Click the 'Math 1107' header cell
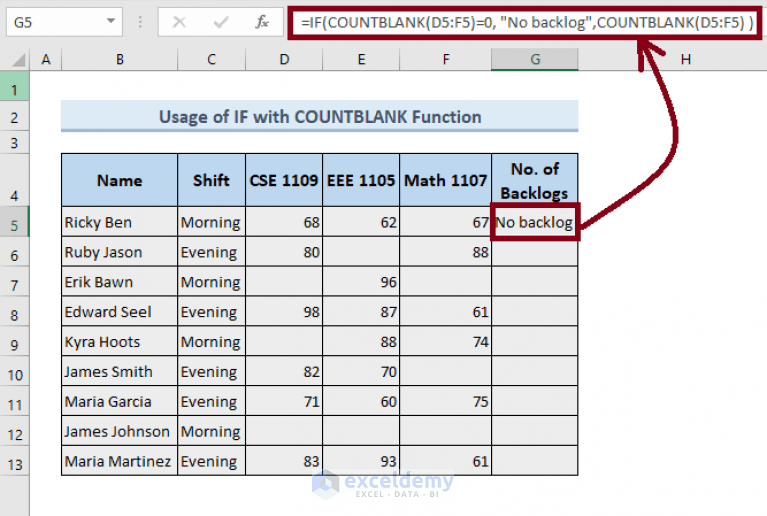Image resolution: width=767 pixels, height=516 pixels. coord(446,180)
